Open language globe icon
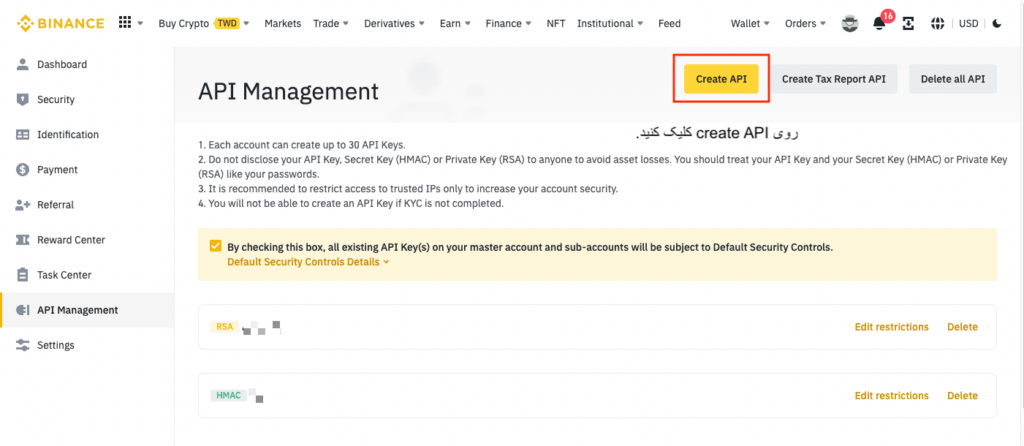 click(937, 24)
